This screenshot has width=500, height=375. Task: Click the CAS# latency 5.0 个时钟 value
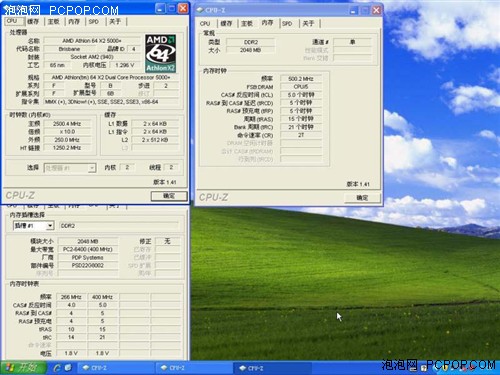(x=301, y=95)
